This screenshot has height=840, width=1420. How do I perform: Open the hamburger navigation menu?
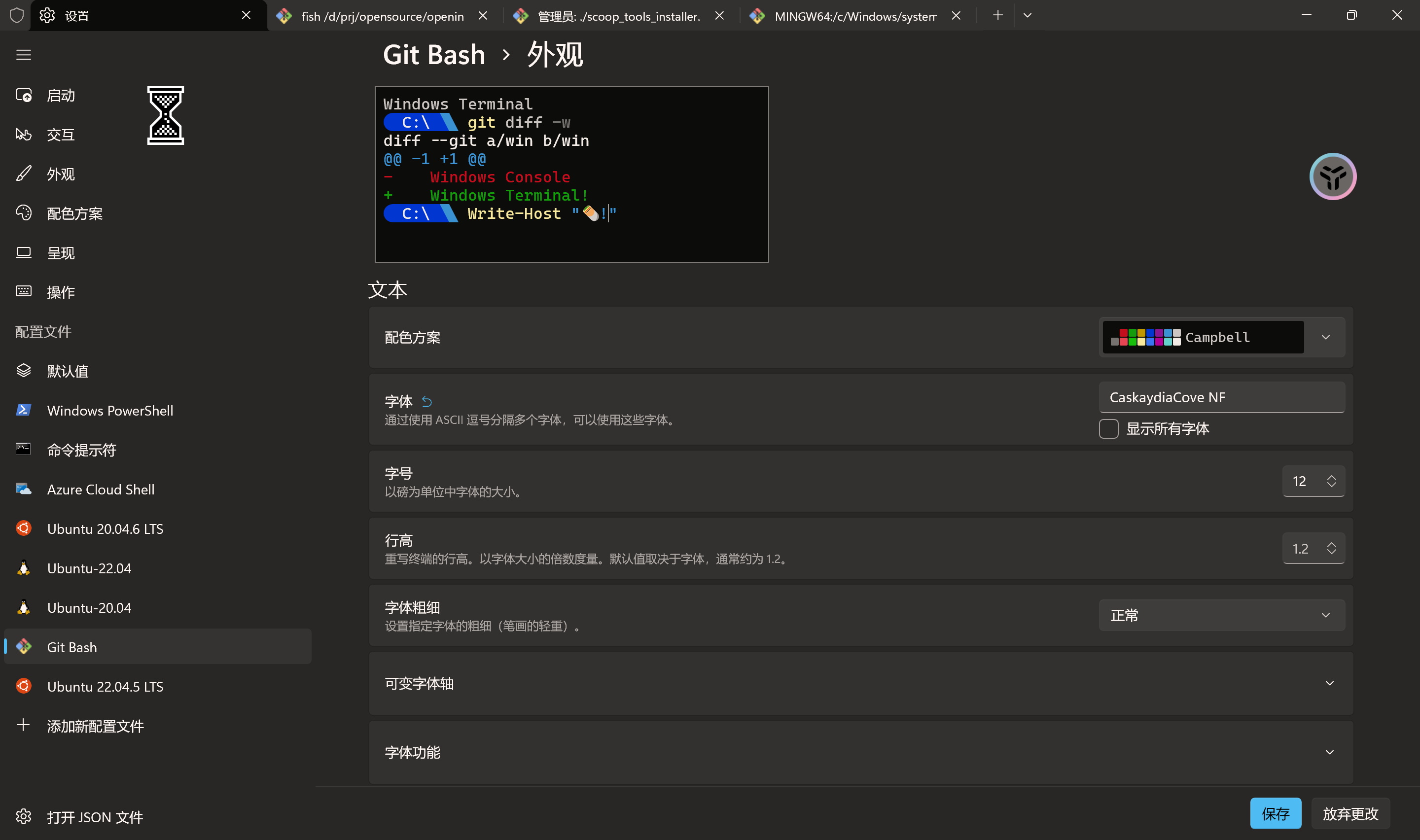tap(23, 55)
